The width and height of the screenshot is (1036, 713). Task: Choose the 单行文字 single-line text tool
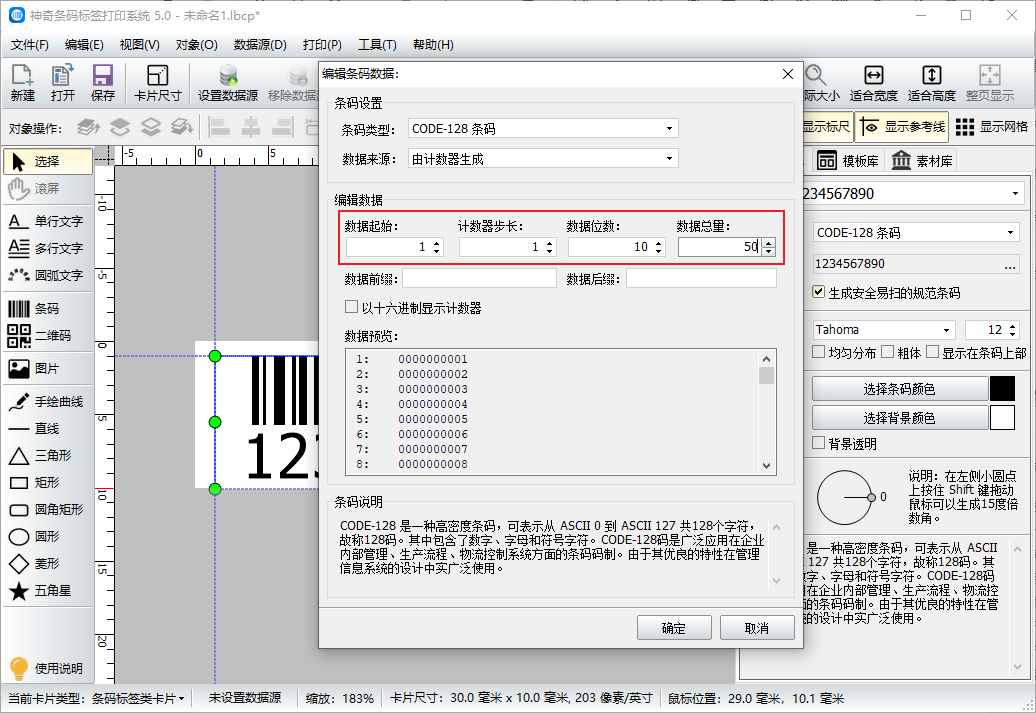pos(48,221)
